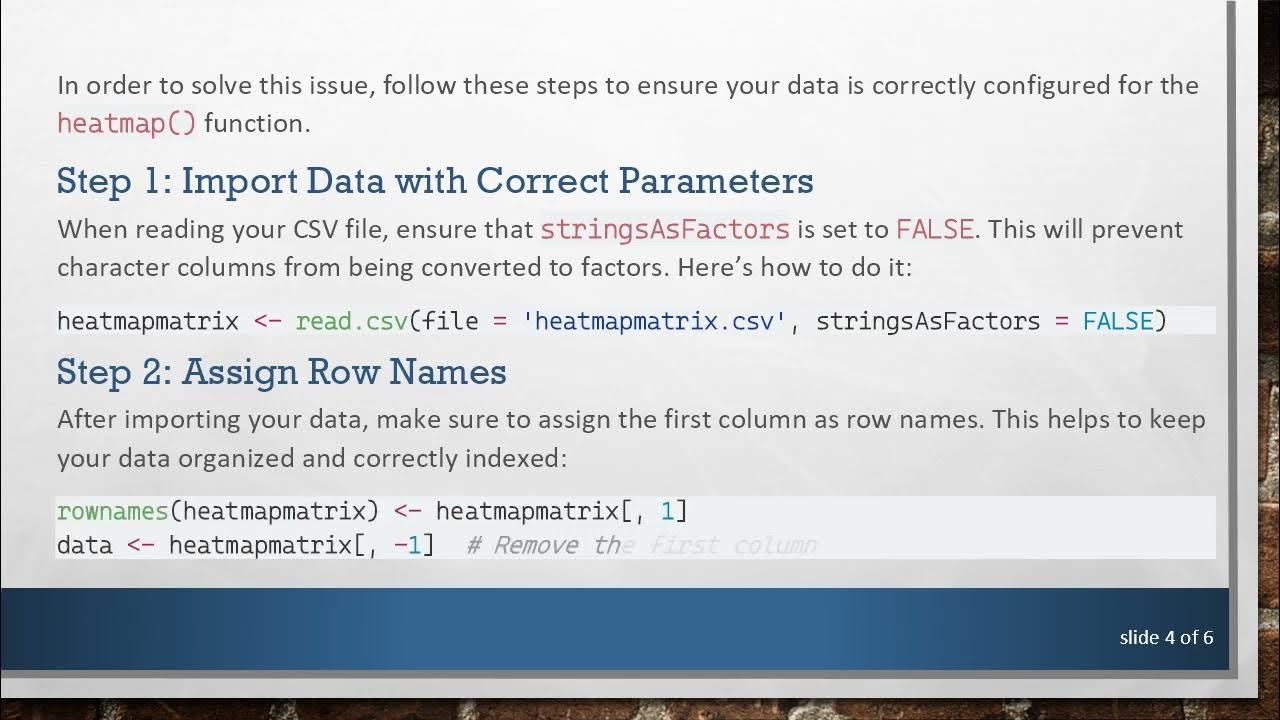The image size is (1280, 720).
Task: Click the data variable in last code line
Action: [84, 545]
